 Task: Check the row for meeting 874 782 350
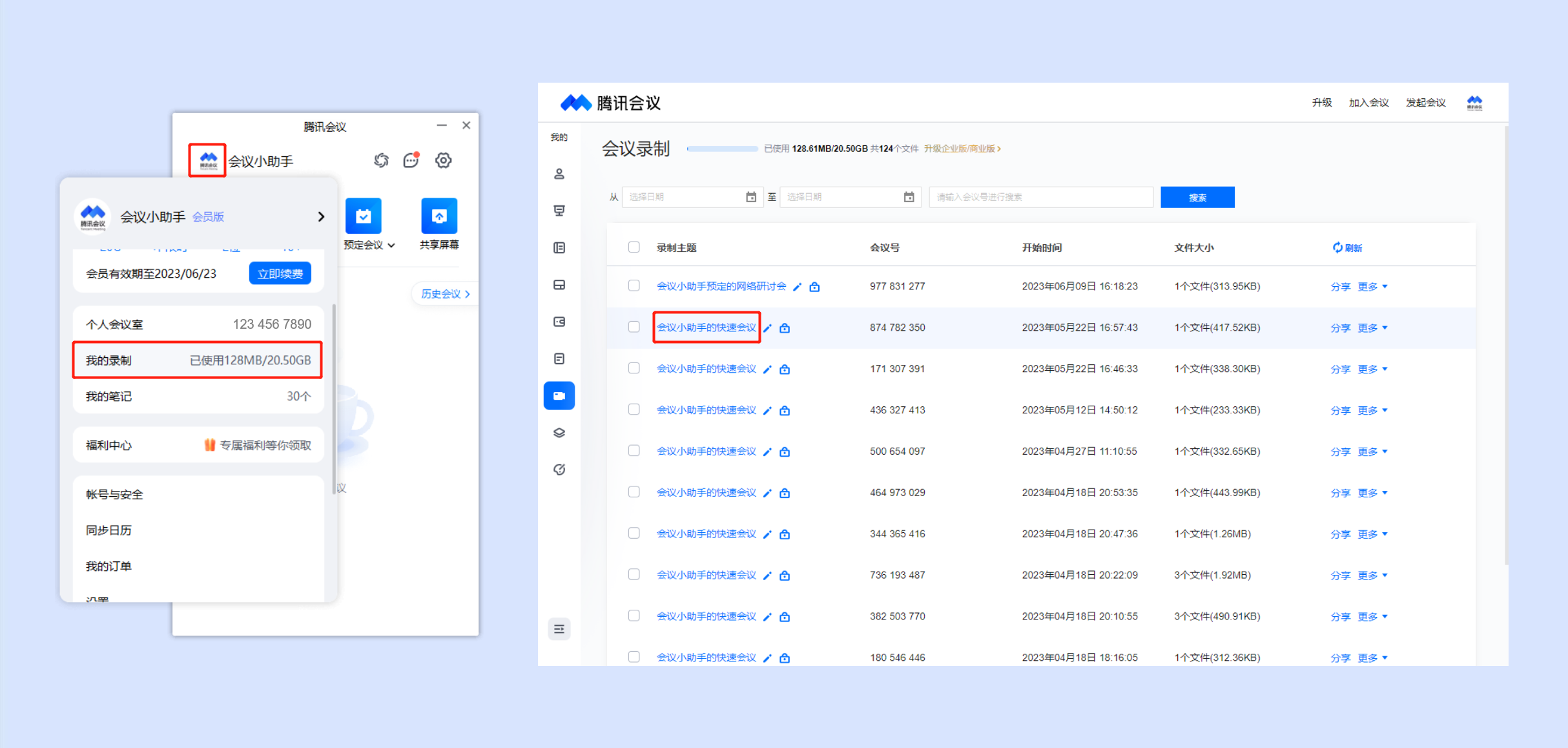click(634, 327)
